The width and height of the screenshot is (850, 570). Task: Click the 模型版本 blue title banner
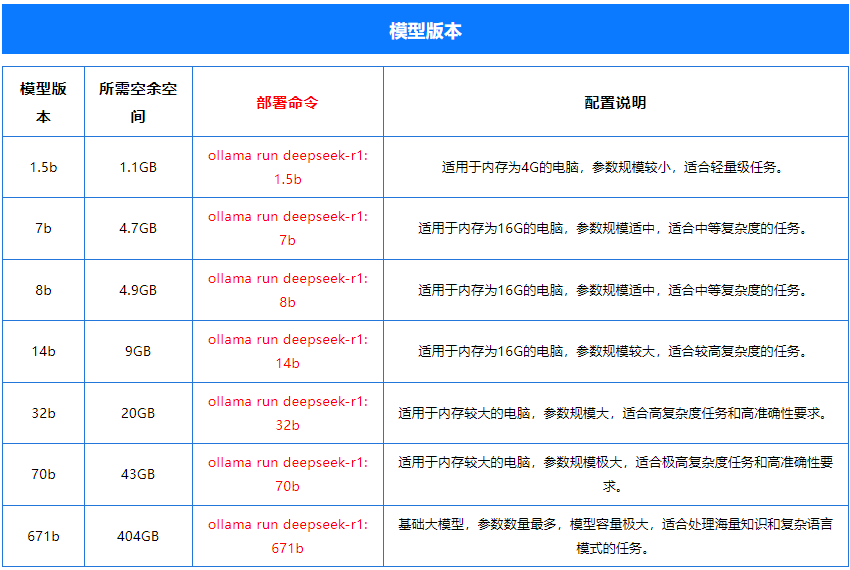point(425,30)
